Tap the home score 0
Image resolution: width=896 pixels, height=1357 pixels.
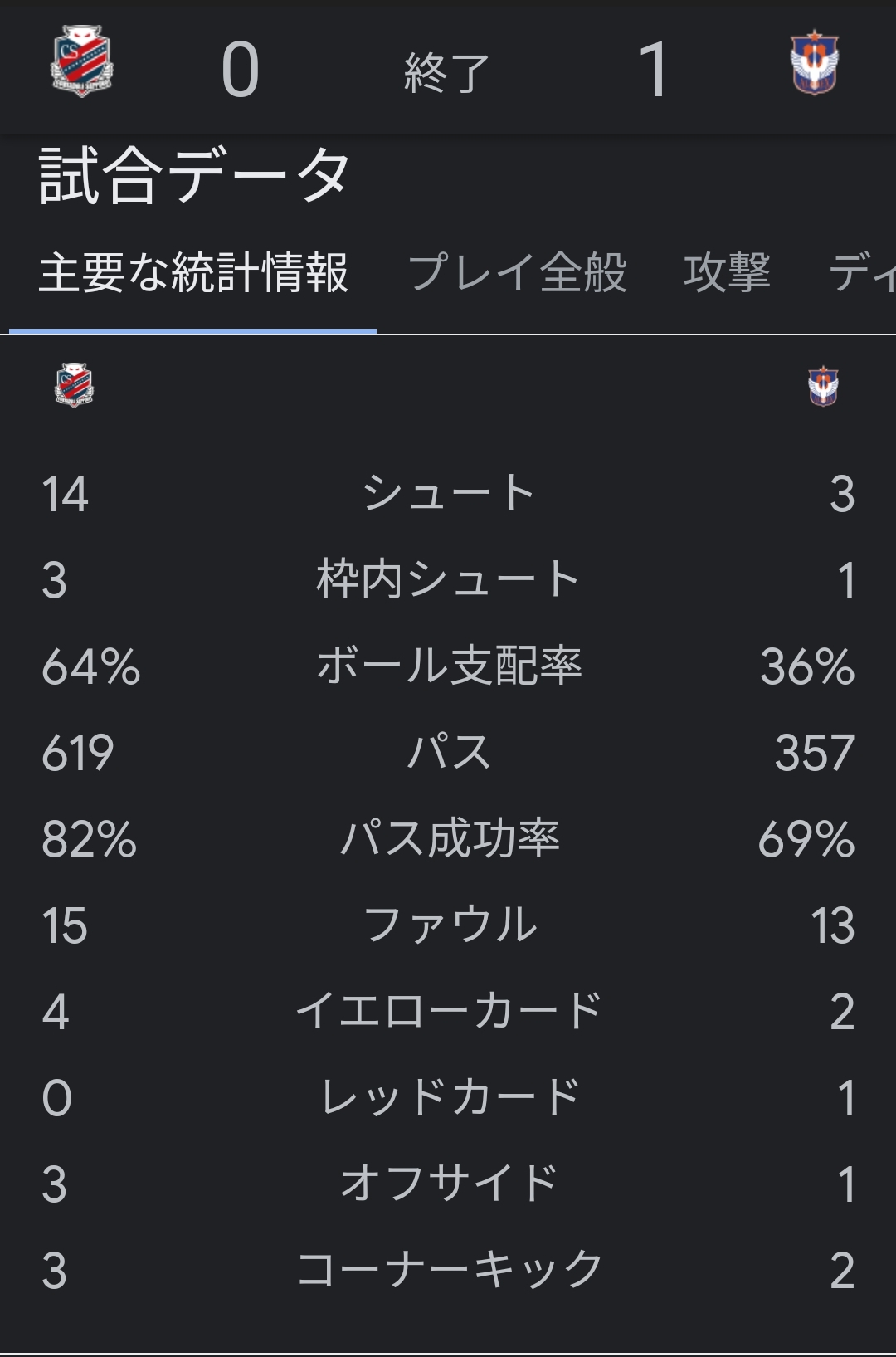pos(241,71)
